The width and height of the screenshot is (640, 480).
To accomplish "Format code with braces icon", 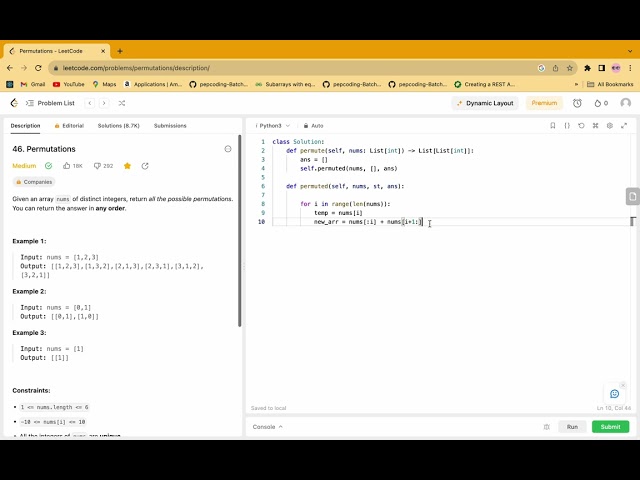I will pos(567,126).
